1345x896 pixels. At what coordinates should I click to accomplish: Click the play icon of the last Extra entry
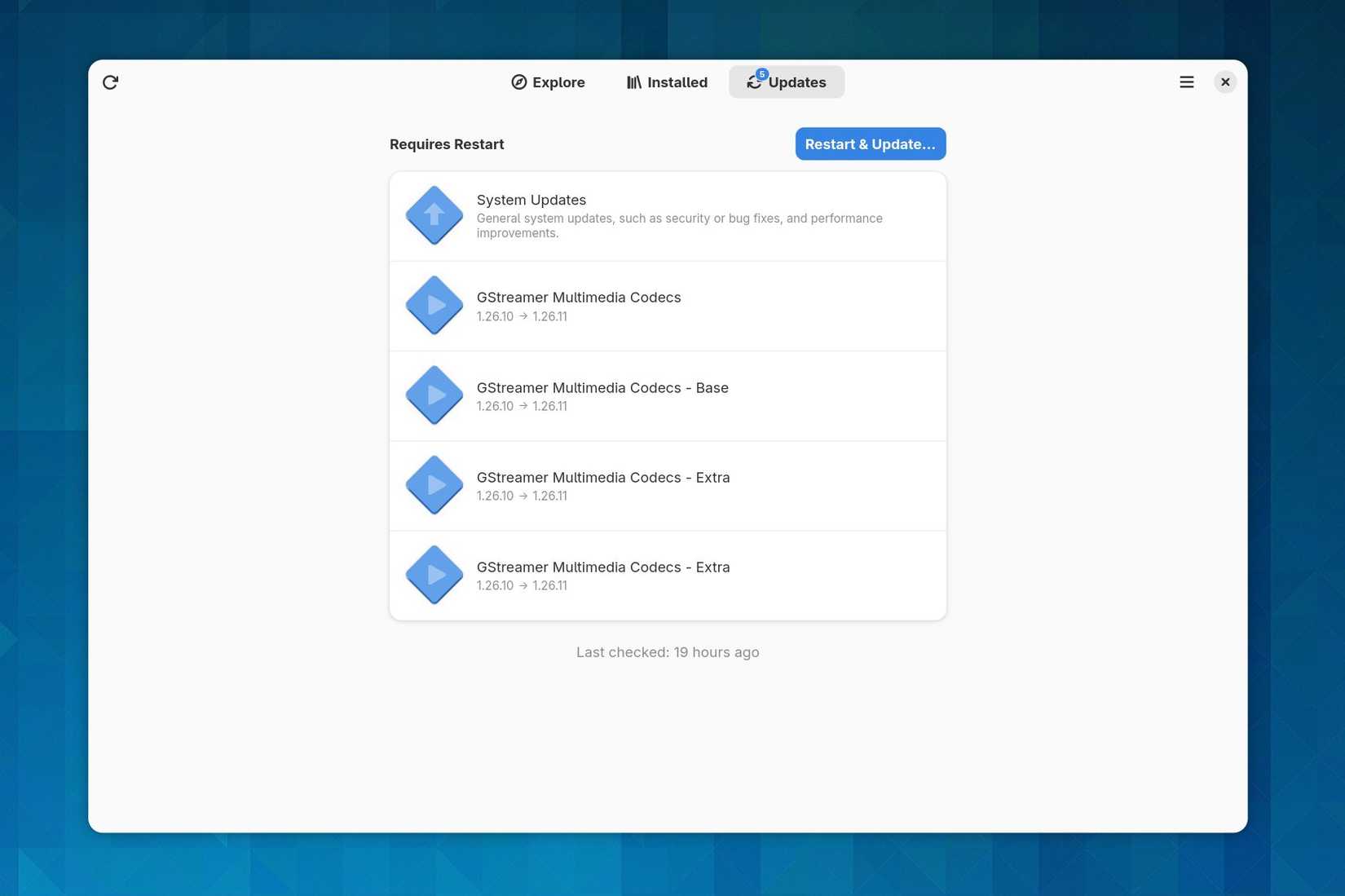434,575
